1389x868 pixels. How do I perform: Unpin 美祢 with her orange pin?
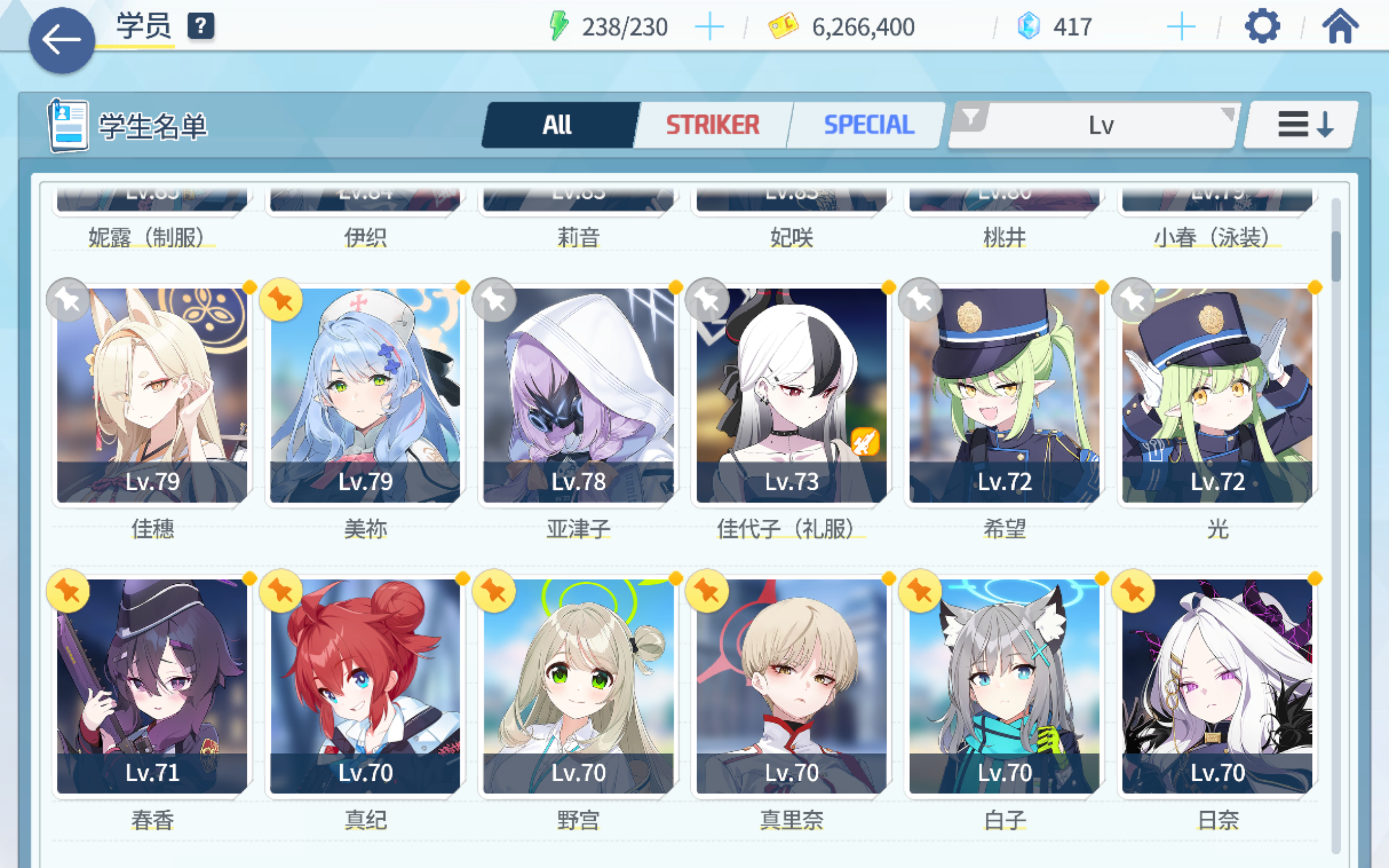[x=281, y=299]
